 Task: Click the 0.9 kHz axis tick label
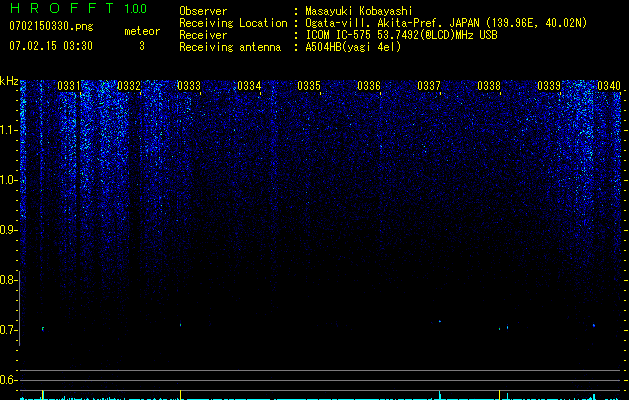8,230
